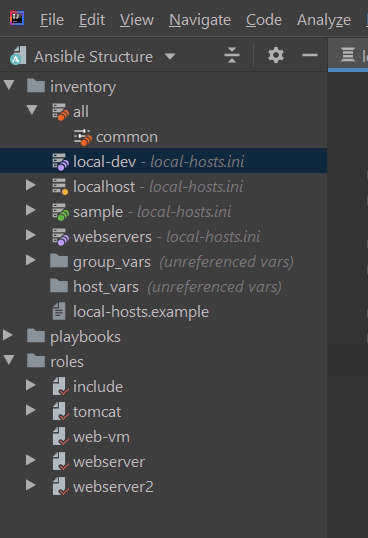Image resolution: width=368 pixels, height=538 pixels.
Task: Select the localhost tree item
Action: (104, 187)
